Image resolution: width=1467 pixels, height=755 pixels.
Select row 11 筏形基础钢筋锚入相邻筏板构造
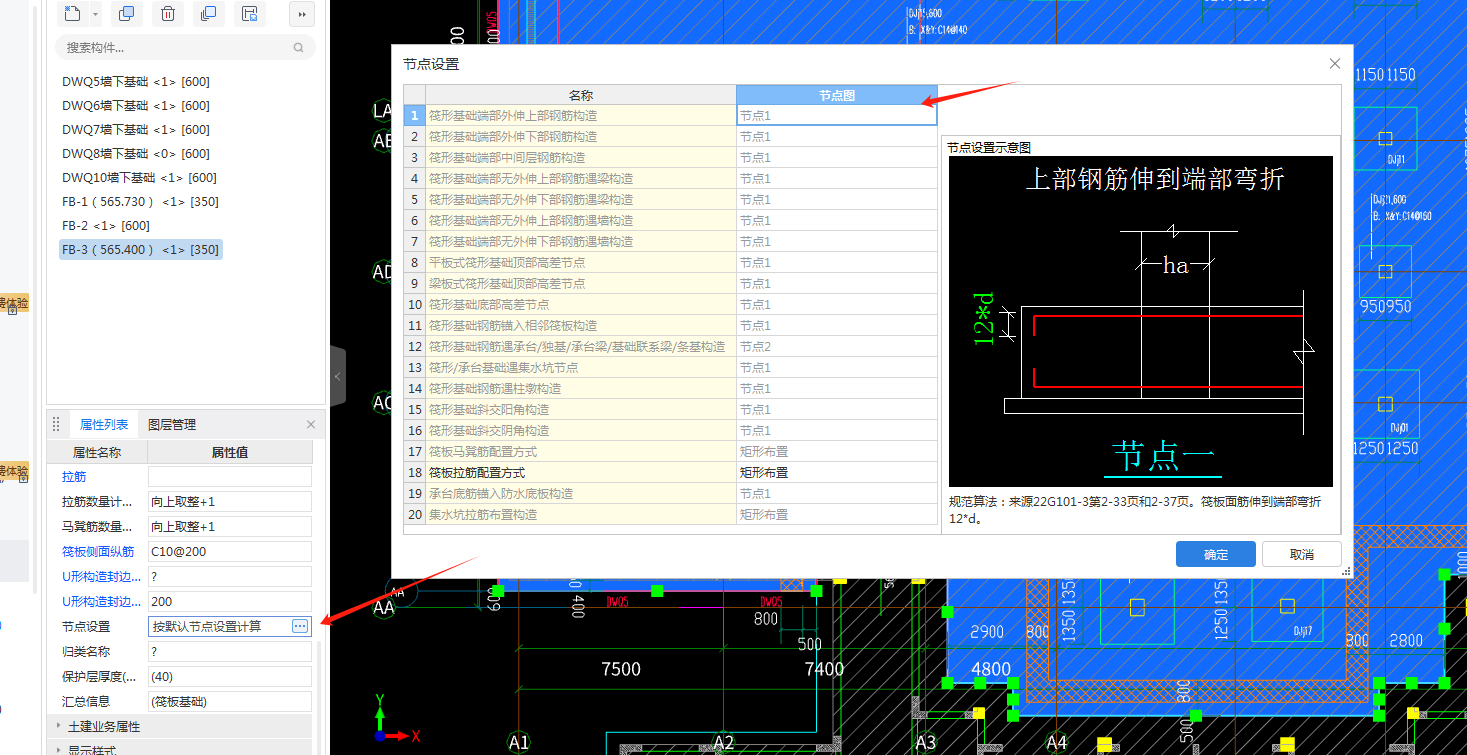click(581, 326)
